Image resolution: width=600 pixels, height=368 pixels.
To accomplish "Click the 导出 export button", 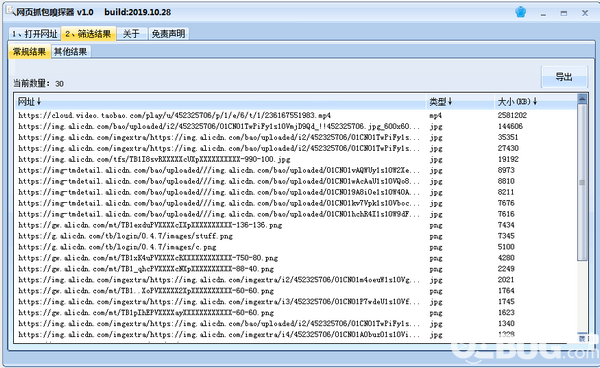I will pos(564,77).
